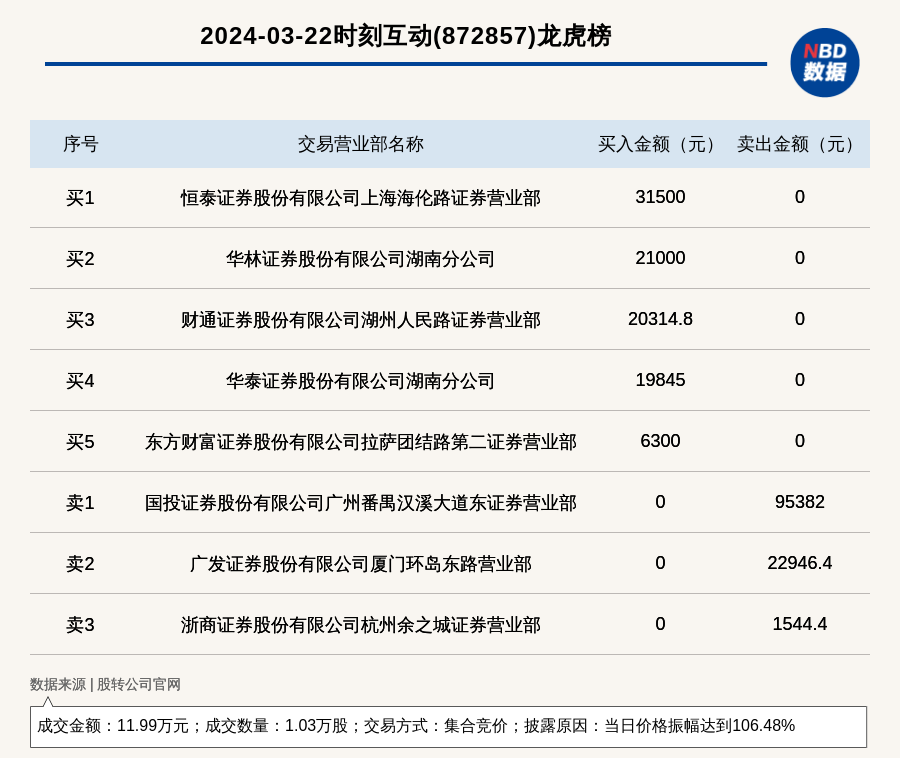The width and height of the screenshot is (900, 758).
Task: Select 国投证券股份有限公司广州番禺汉溪大道东证券营业部
Action: click(x=360, y=503)
